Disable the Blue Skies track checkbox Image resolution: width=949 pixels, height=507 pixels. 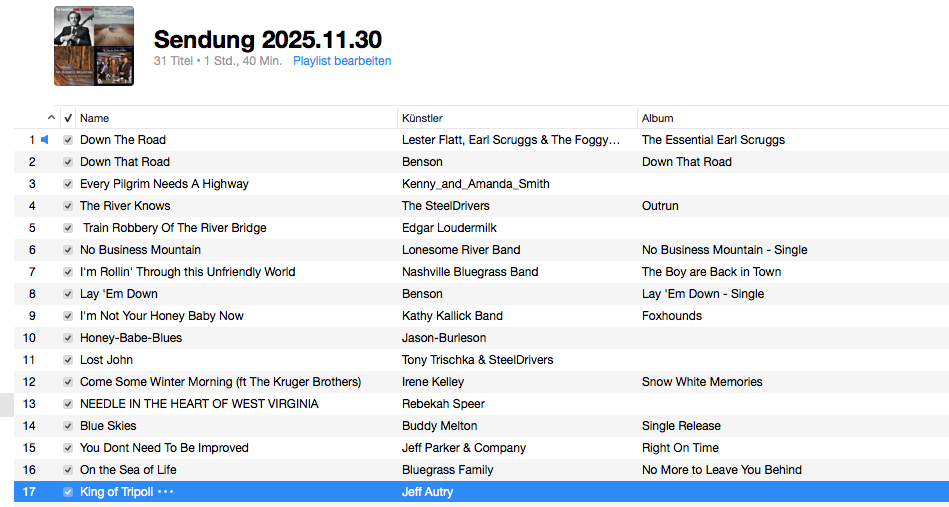(x=68, y=426)
